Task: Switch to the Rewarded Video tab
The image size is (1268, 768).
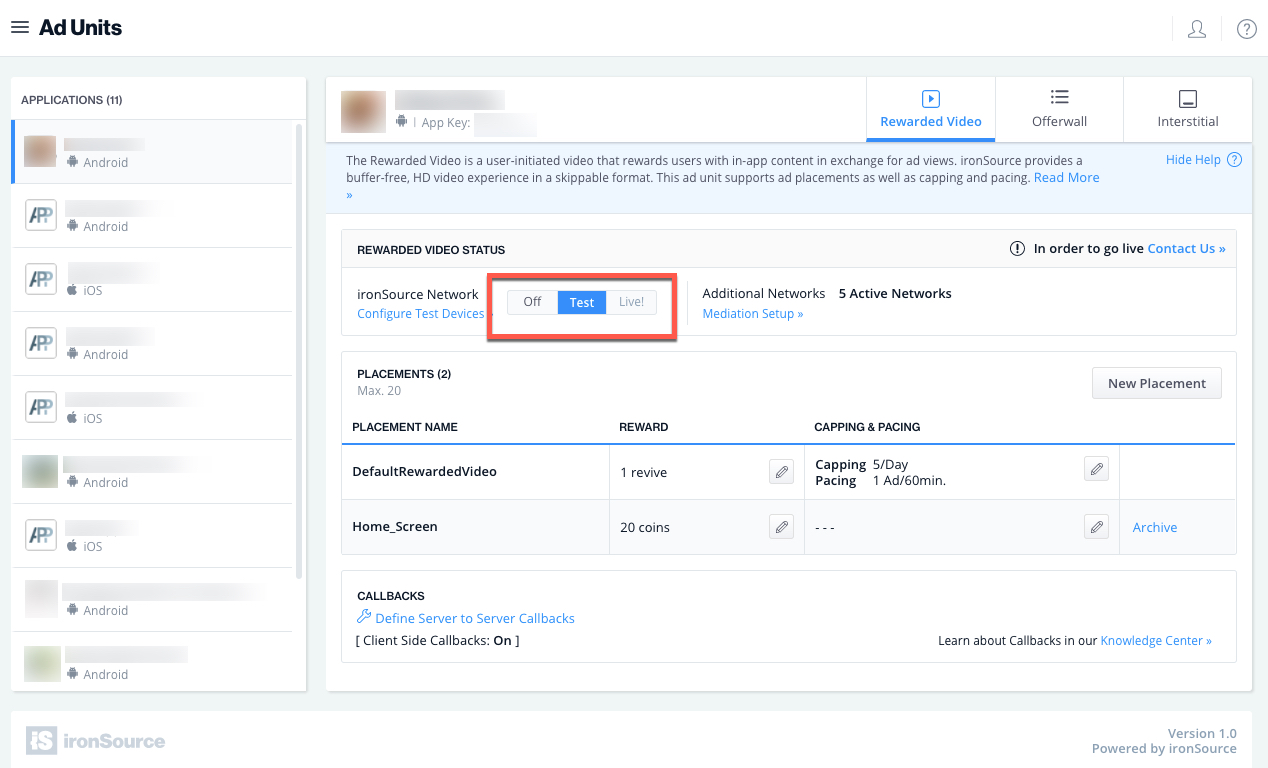Action: [931, 110]
